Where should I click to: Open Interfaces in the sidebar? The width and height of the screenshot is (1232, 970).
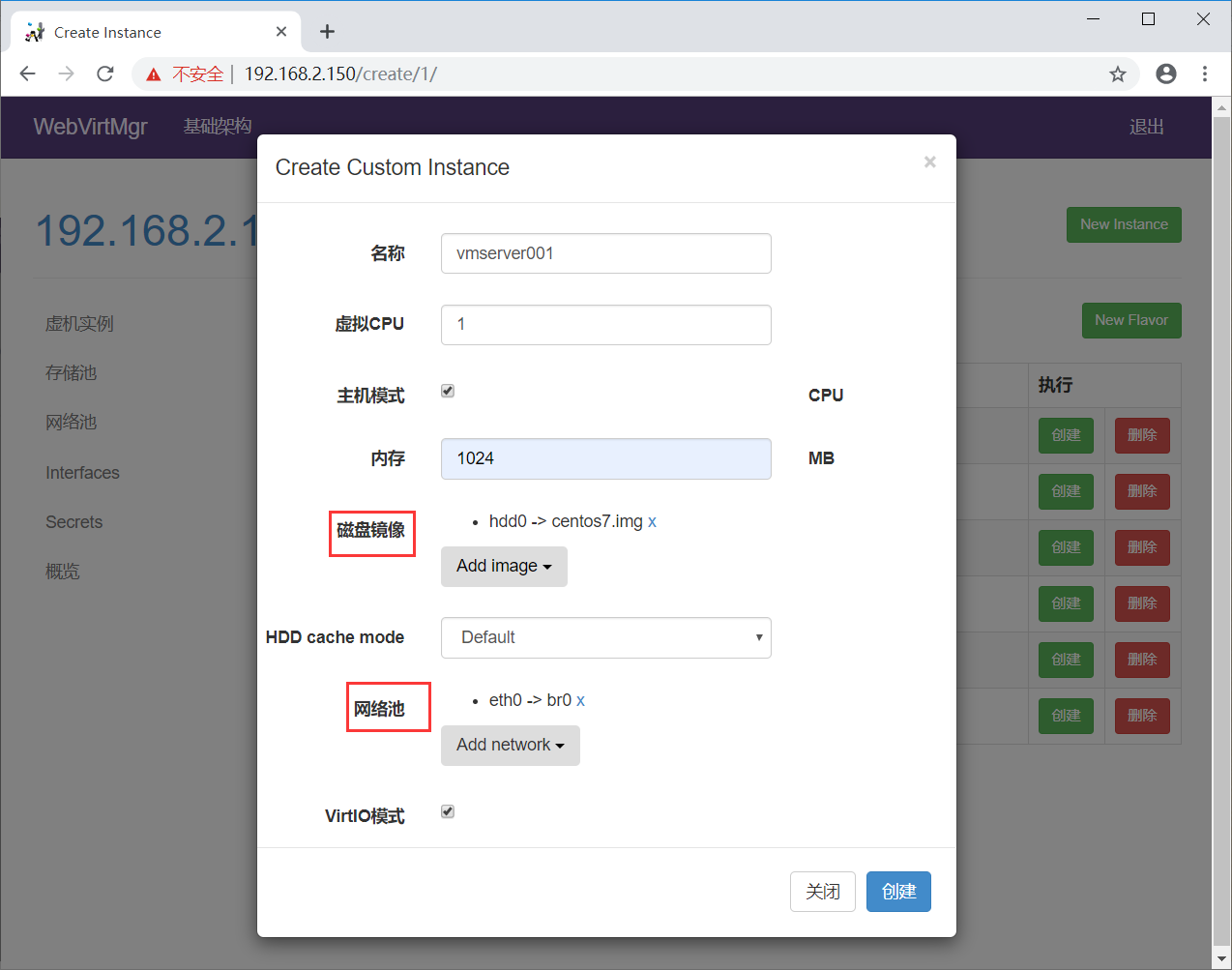coord(82,473)
